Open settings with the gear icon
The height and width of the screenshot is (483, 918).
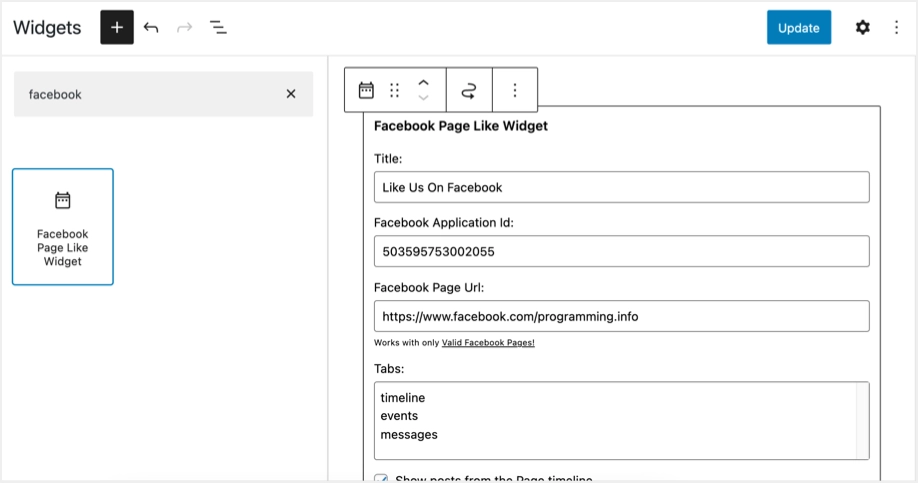(862, 28)
